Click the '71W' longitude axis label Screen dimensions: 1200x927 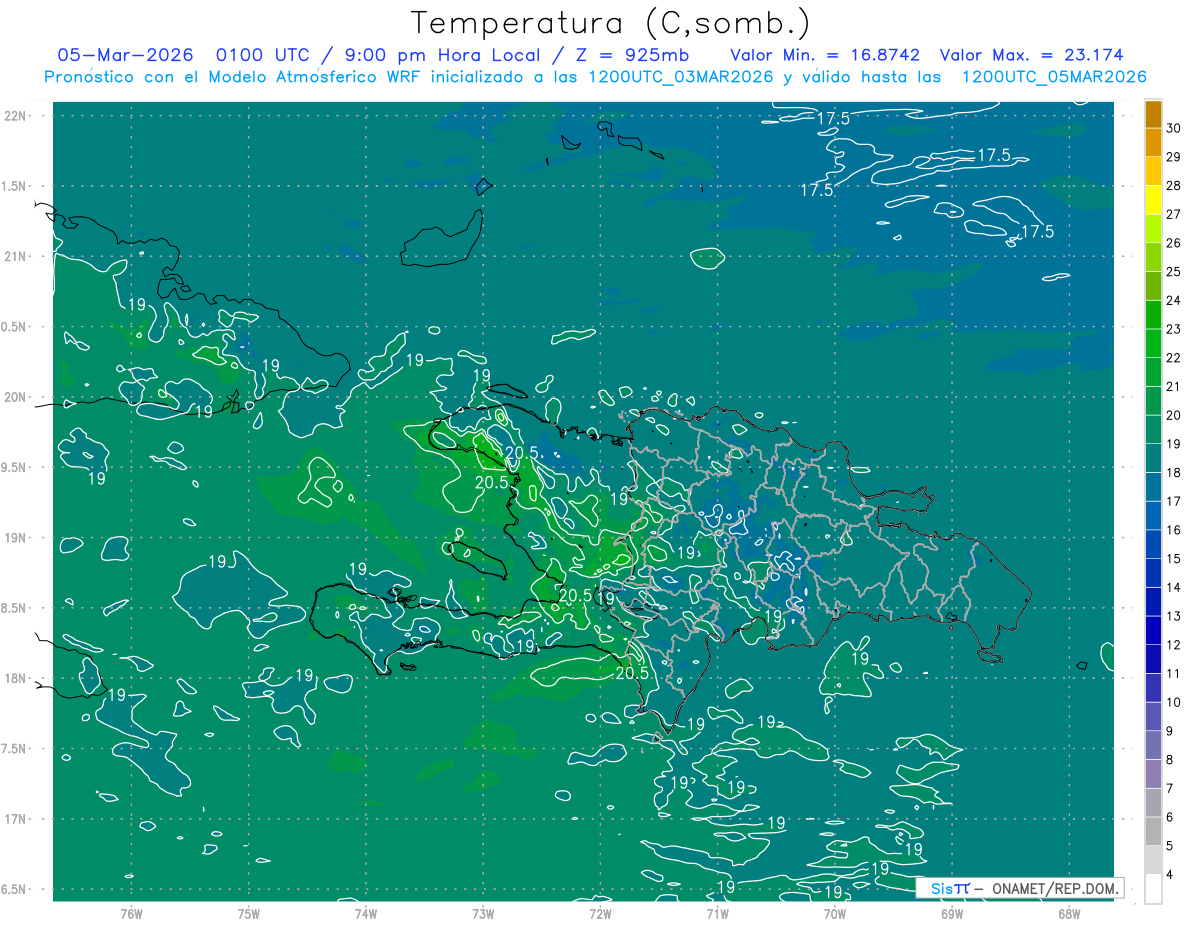pyautogui.click(x=717, y=913)
